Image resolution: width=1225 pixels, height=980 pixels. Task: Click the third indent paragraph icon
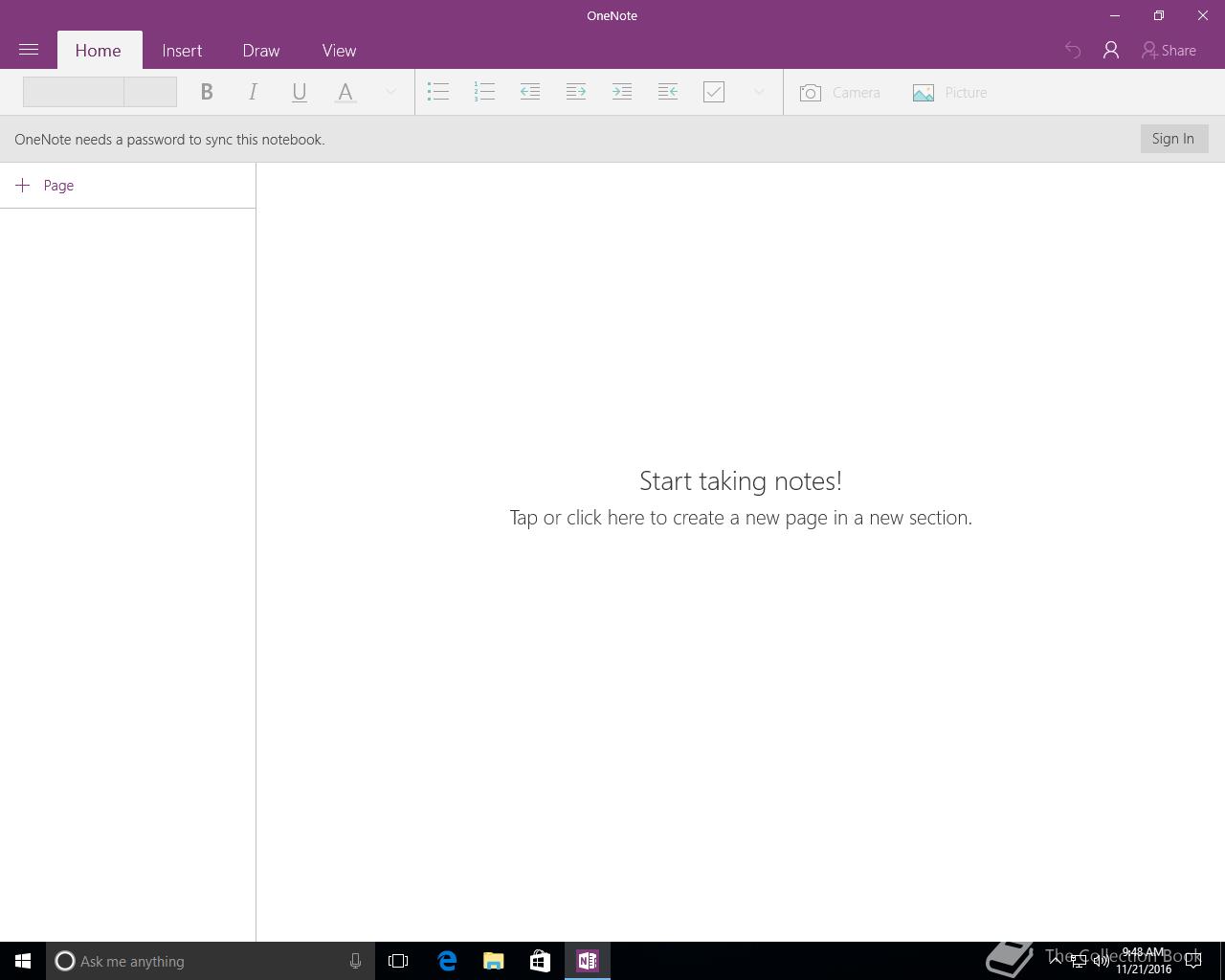622,92
